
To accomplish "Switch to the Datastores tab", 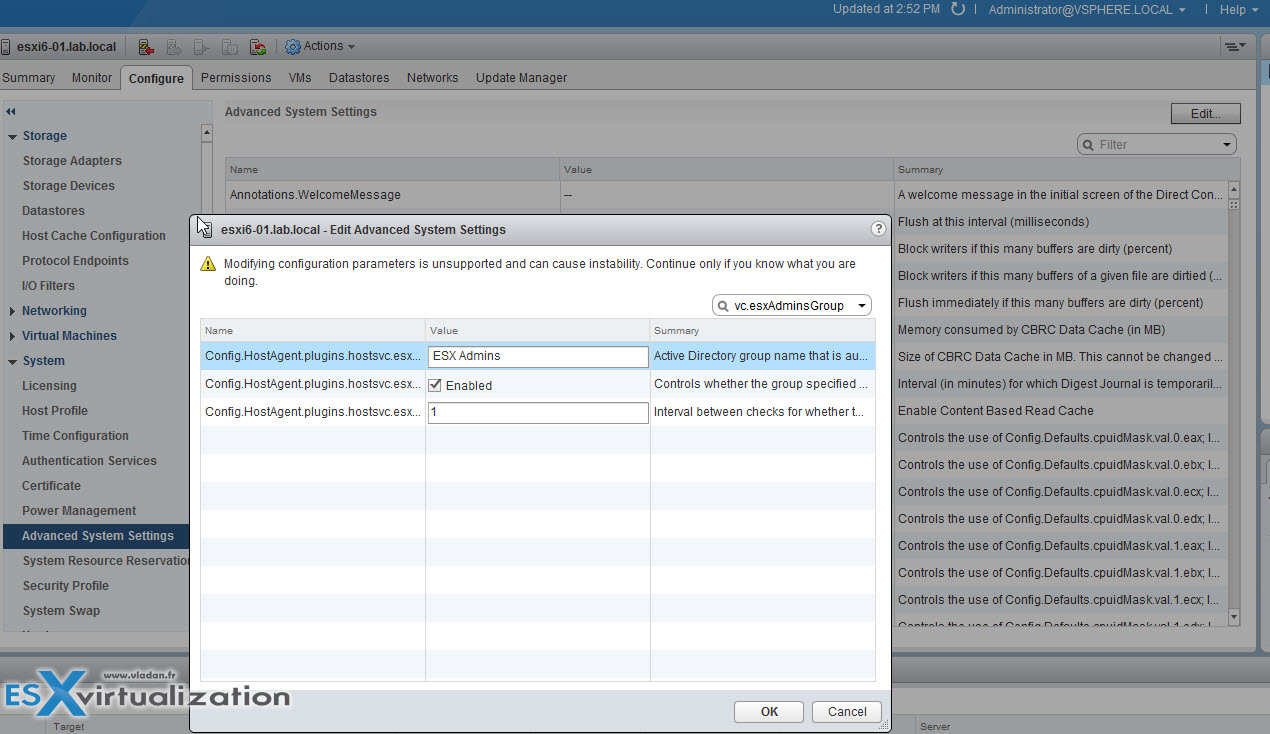I will tap(358, 77).
